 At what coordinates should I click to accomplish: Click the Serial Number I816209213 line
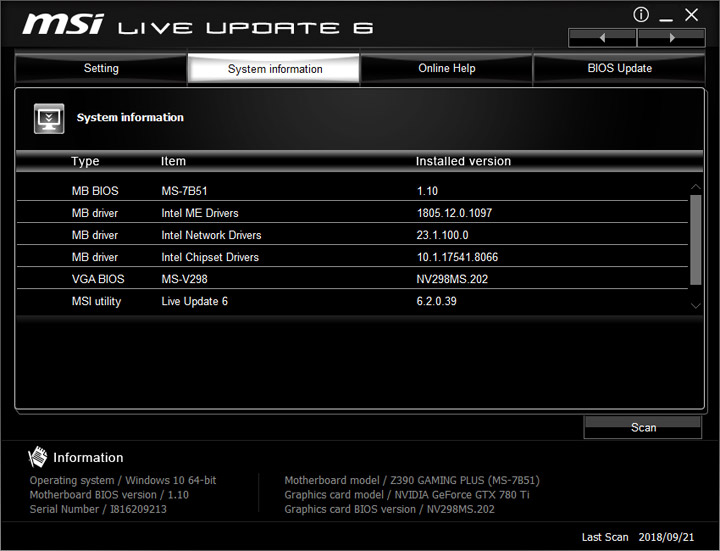click(98, 509)
